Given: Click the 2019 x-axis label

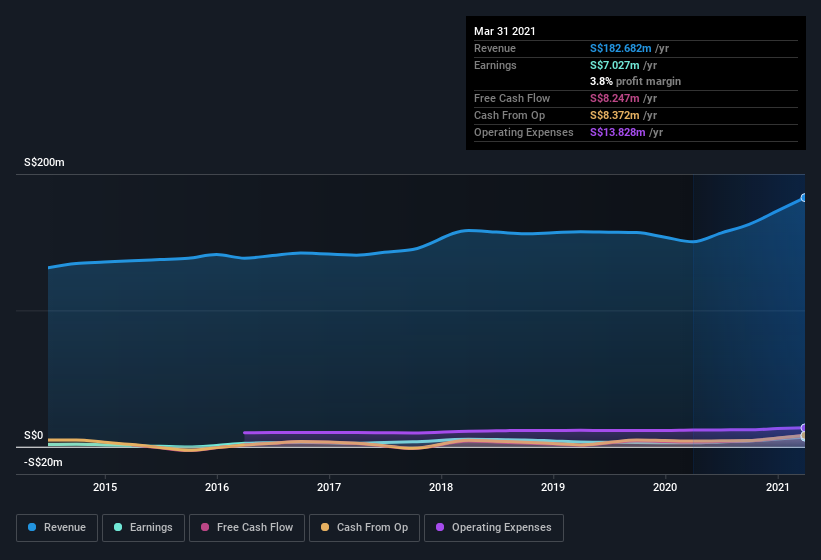Looking at the screenshot, I should 553,487.
